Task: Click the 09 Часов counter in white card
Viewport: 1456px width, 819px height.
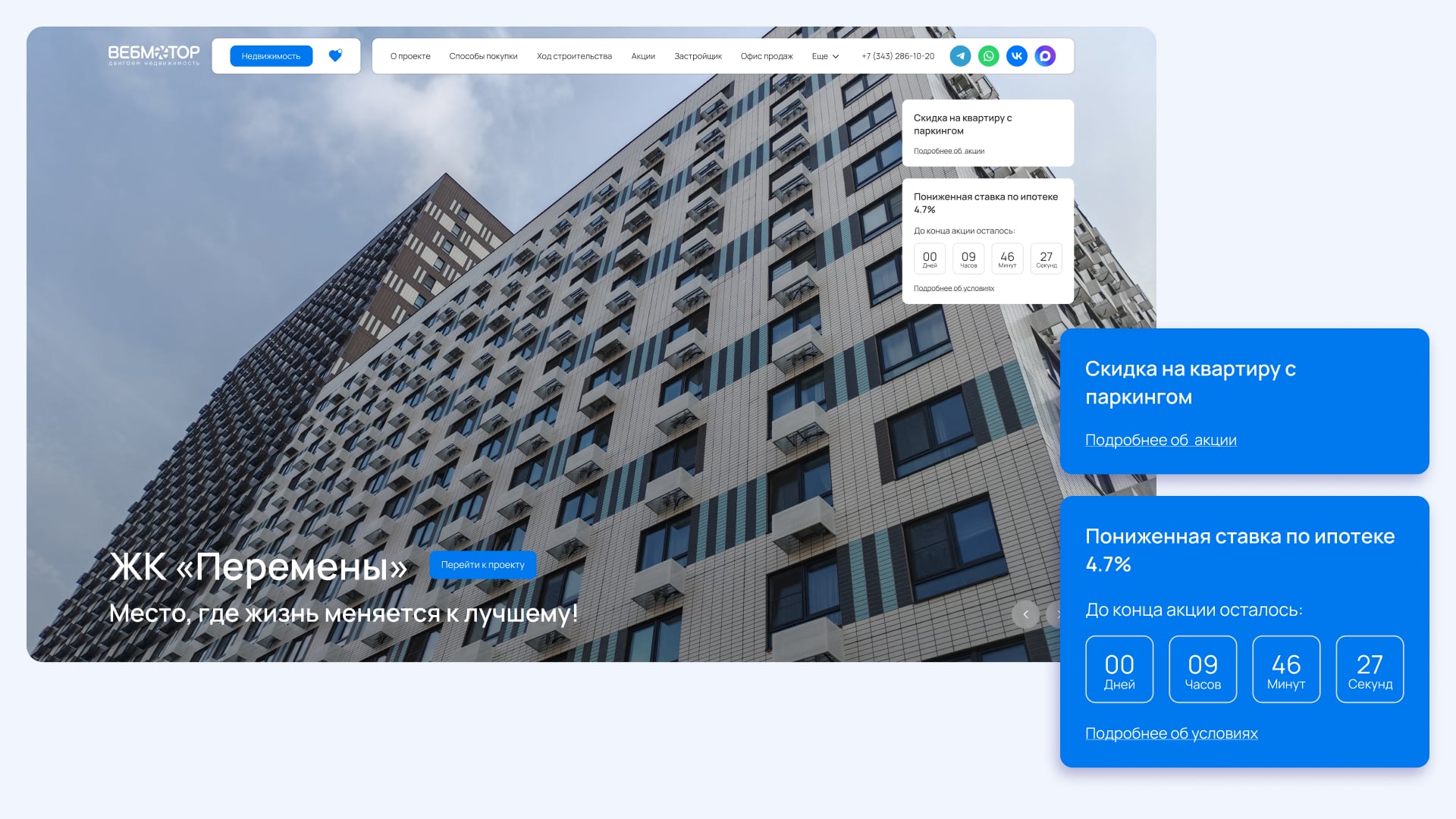Action: 968,259
